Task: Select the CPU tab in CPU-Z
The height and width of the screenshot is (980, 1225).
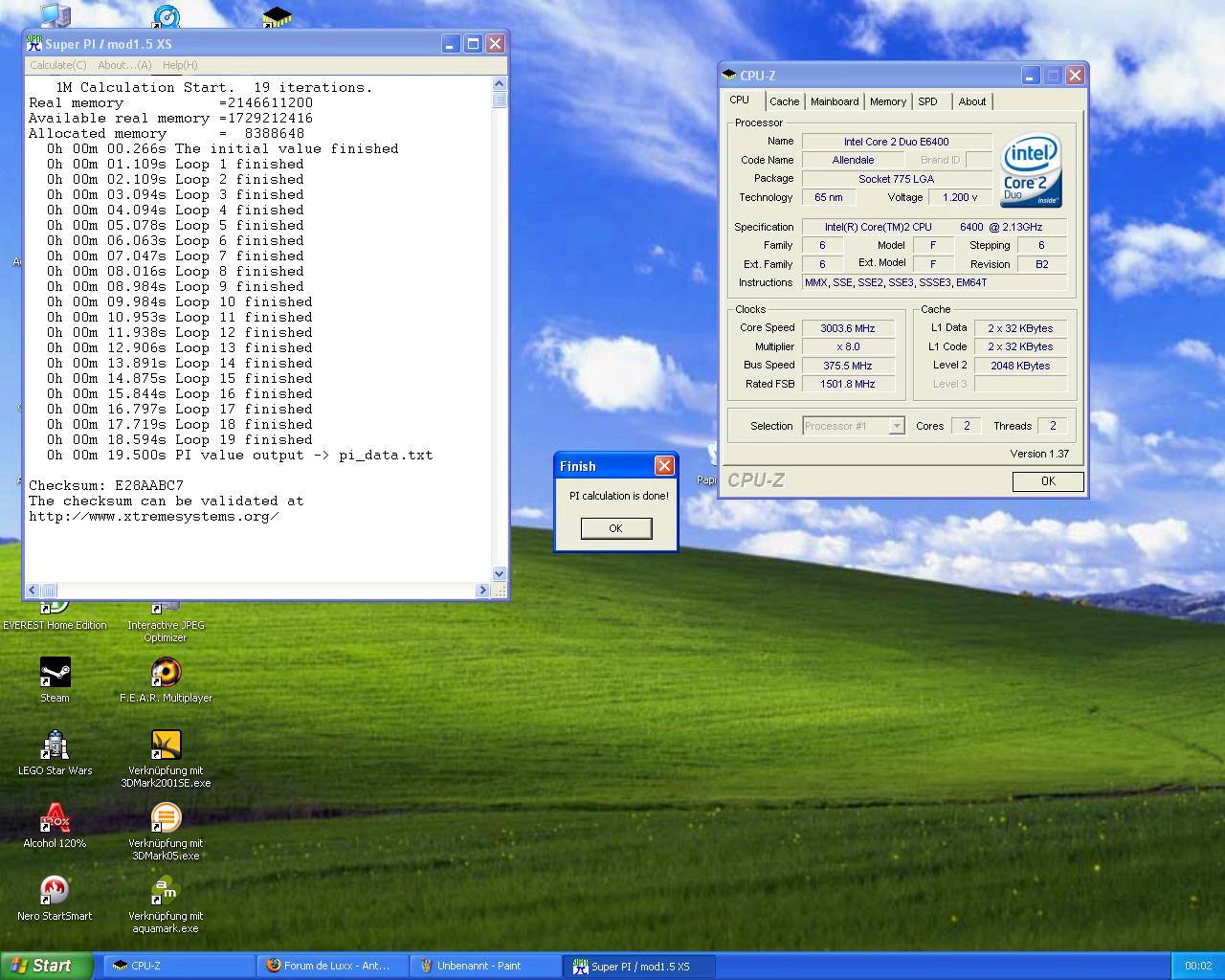Action: click(x=740, y=100)
